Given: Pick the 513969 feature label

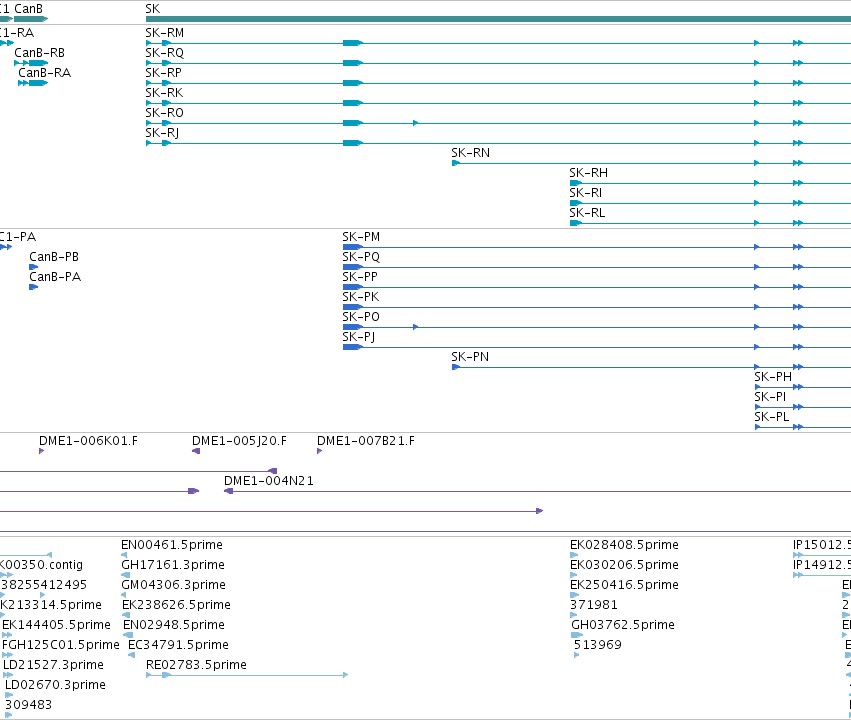Looking at the screenshot, I should tap(598, 645).
